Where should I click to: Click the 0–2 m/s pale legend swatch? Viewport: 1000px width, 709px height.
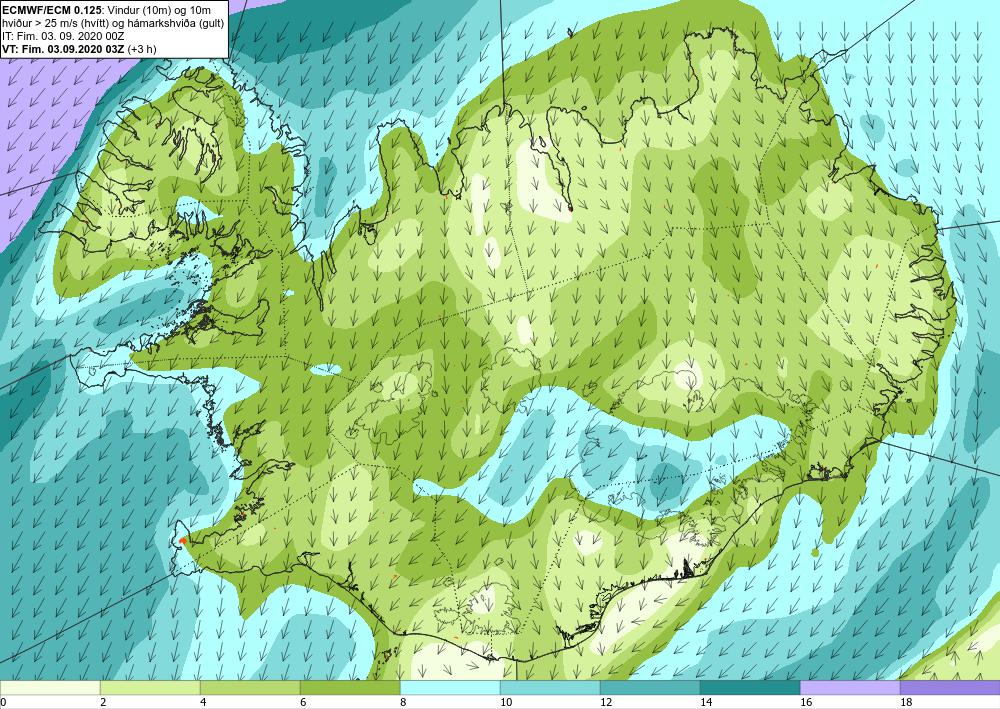50,688
